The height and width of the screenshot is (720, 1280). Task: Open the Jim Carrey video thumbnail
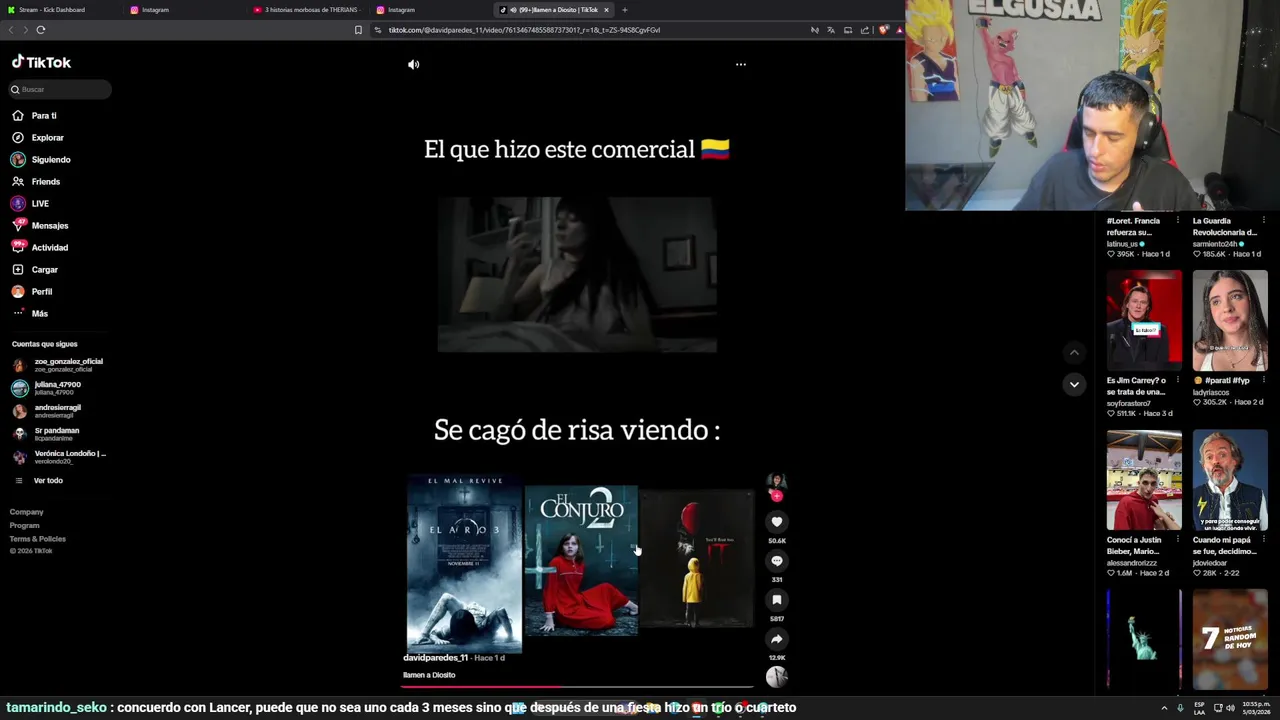(1144, 320)
